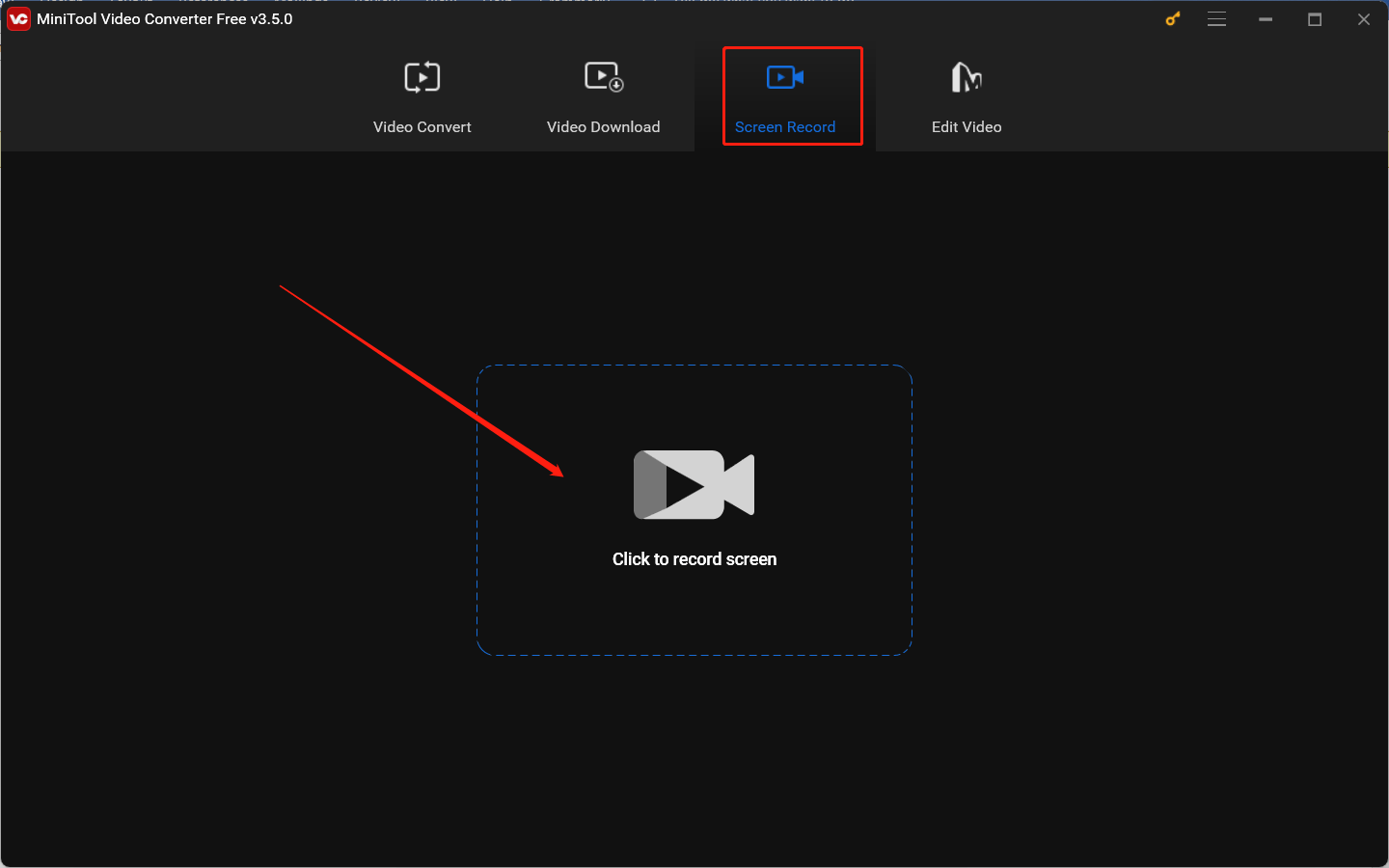Maximize the MiniTool window
The image size is (1389, 868).
click(1315, 18)
